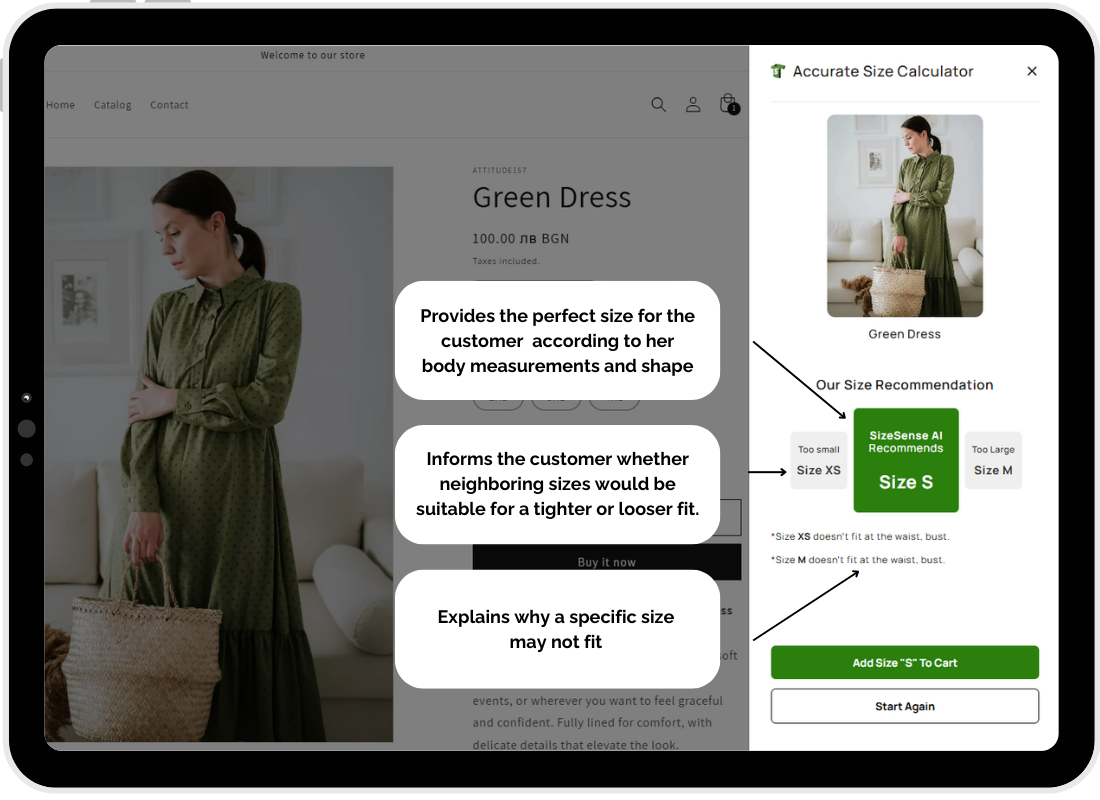Image resolution: width=1100 pixels, height=800 pixels.
Task: Click the 'Explains why a specific size' callout
Action: pos(556,629)
